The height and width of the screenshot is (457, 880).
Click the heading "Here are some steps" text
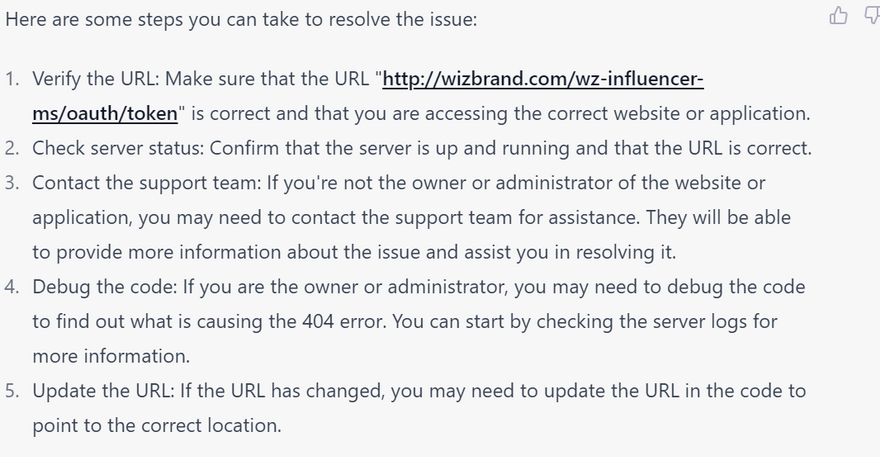pyautogui.click(x=240, y=19)
